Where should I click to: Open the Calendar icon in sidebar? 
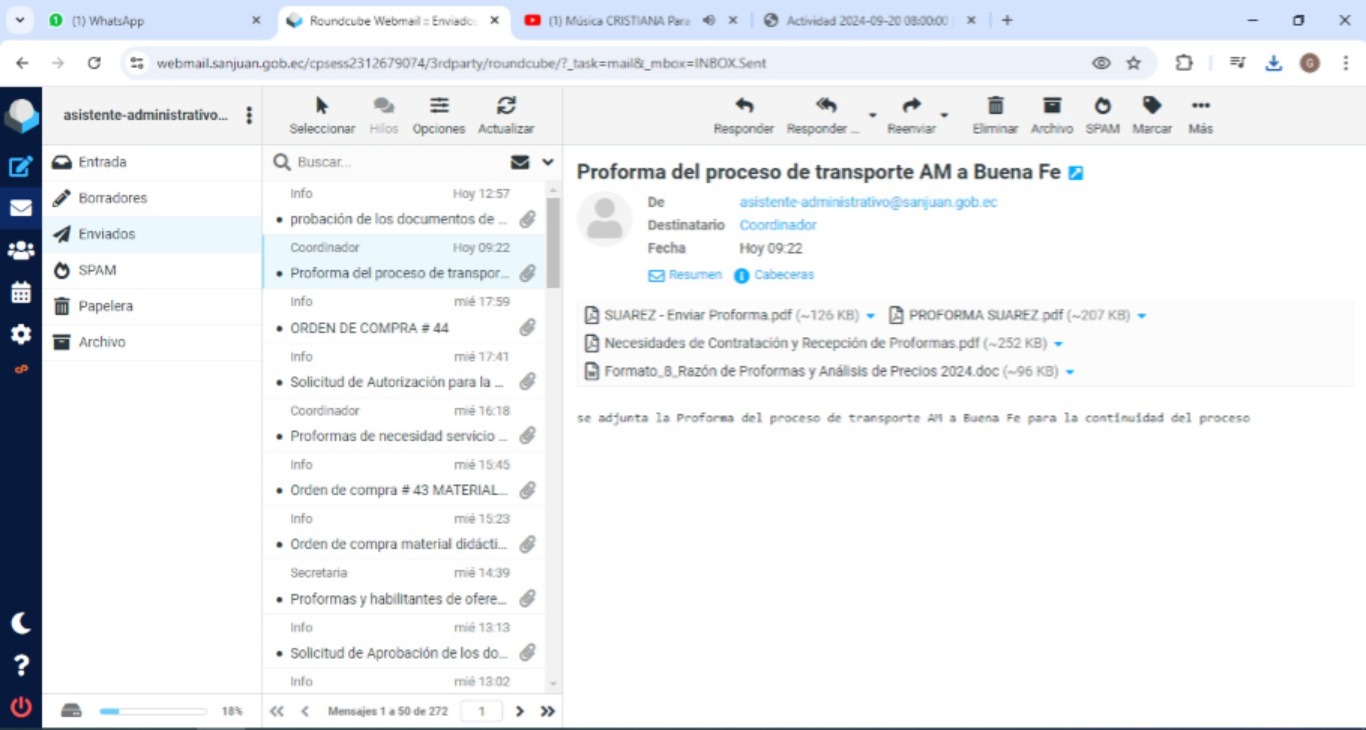(x=20, y=293)
